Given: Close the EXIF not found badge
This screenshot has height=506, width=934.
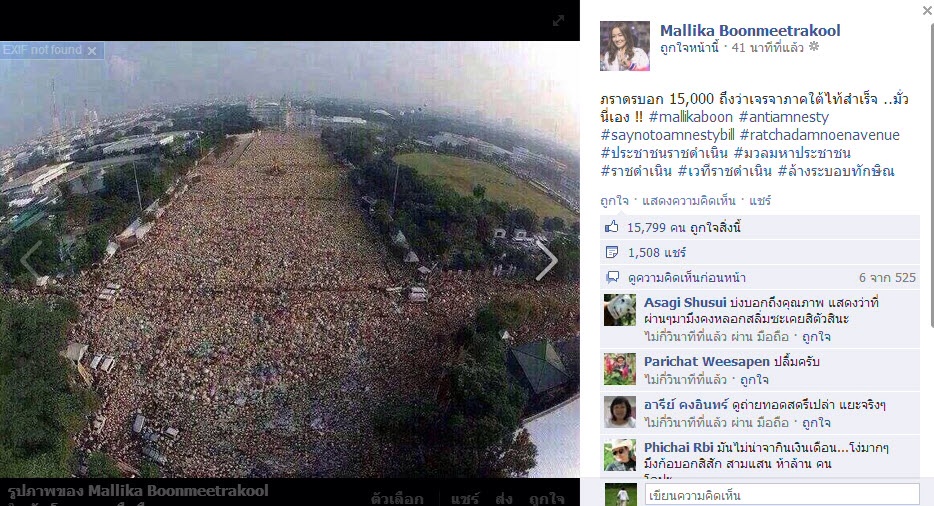Looking at the screenshot, I should click(x=92, y=51).
